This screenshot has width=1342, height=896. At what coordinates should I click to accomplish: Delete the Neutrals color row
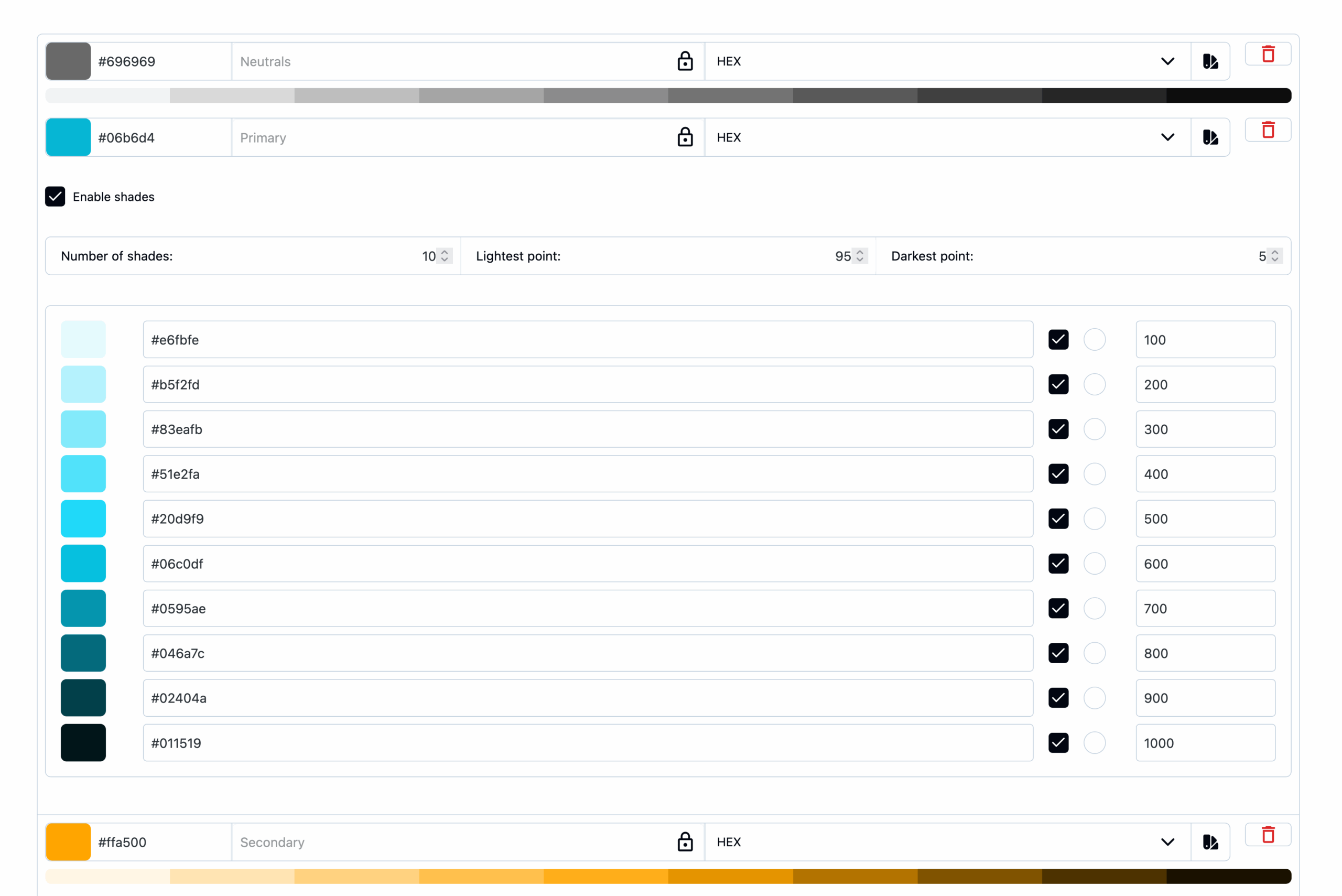pos(1268,53)
